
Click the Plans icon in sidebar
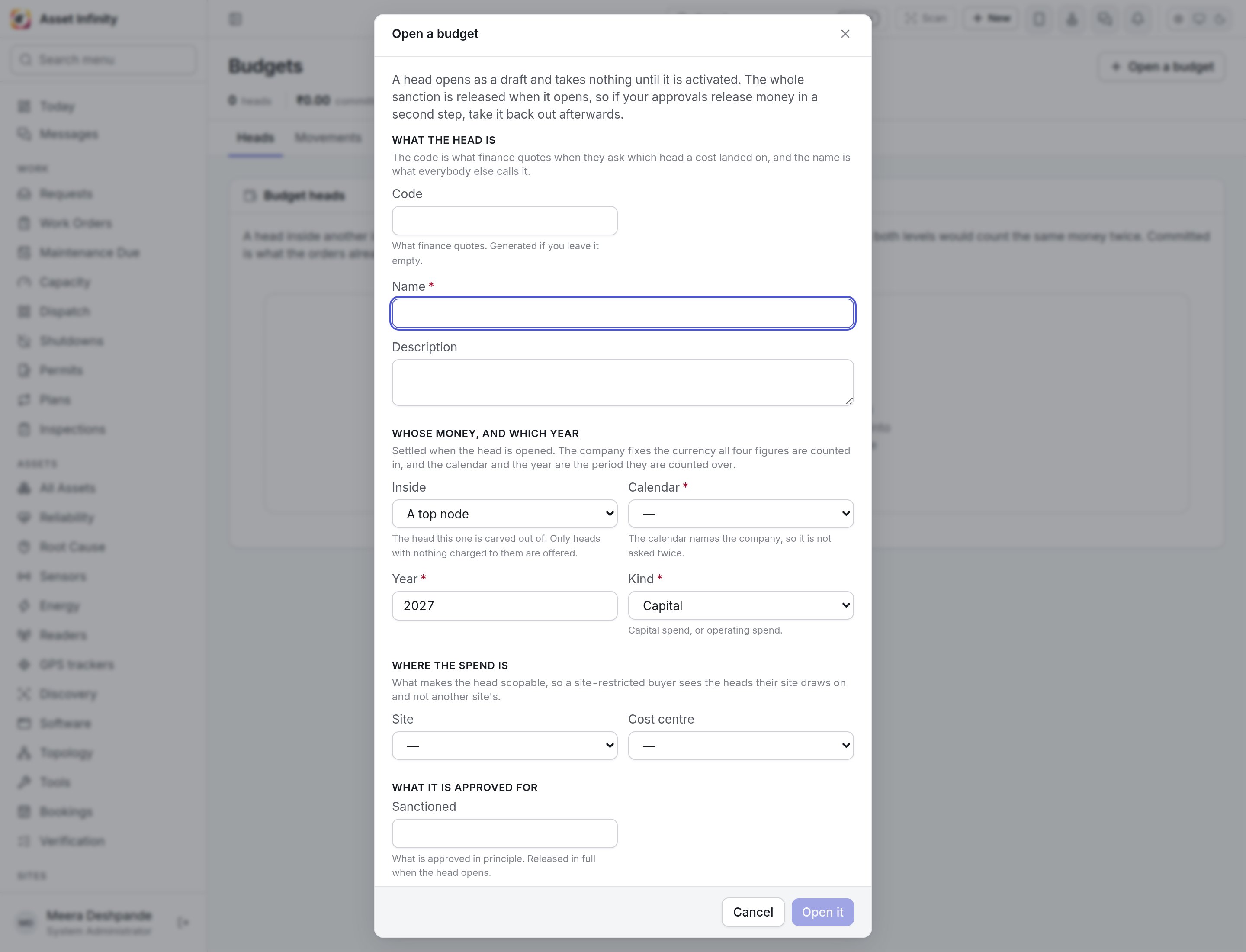click(24, 400)
